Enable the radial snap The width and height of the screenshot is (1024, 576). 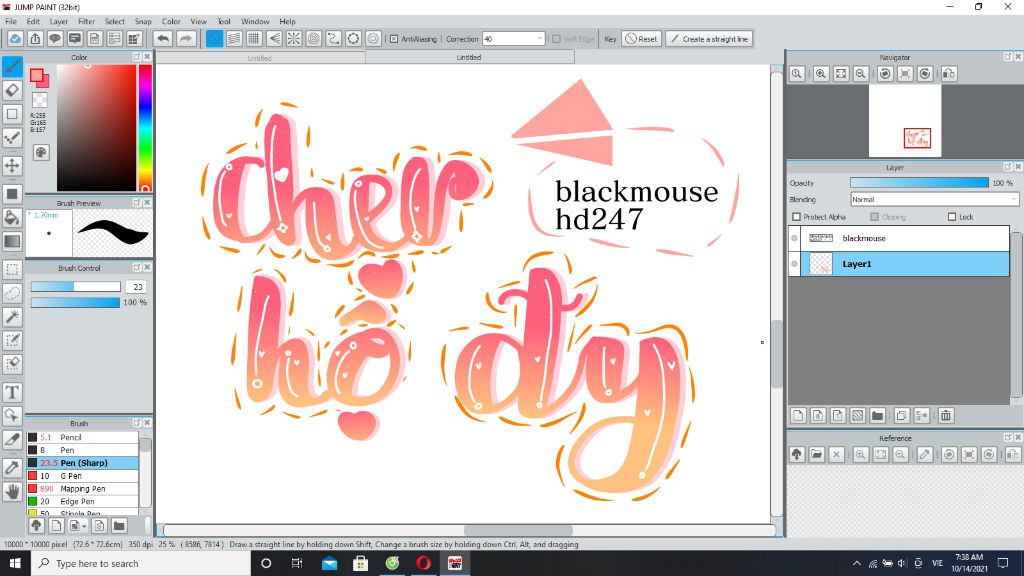[x=294, y=39]
